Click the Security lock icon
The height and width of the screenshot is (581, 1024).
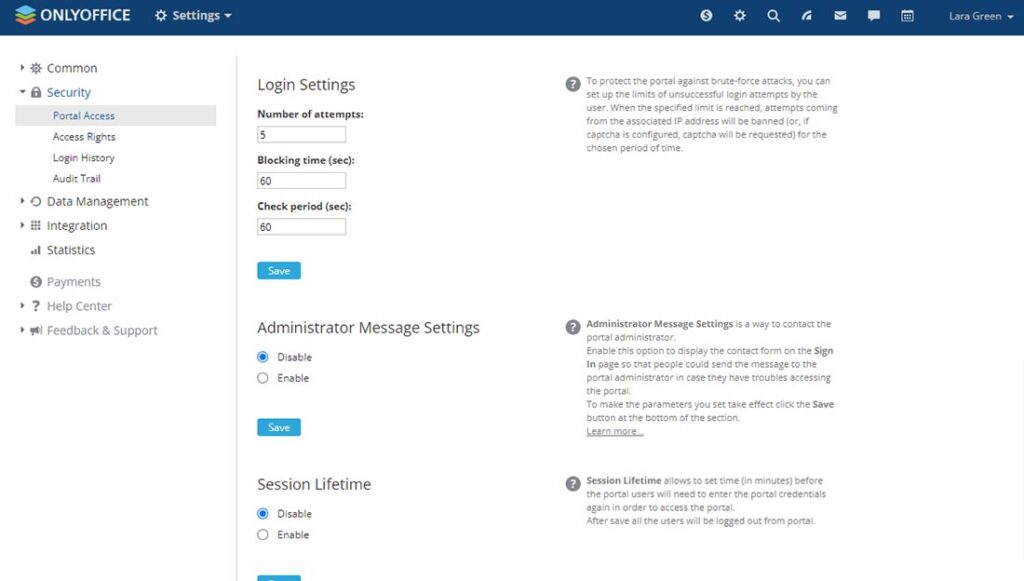tap(36, 92)
